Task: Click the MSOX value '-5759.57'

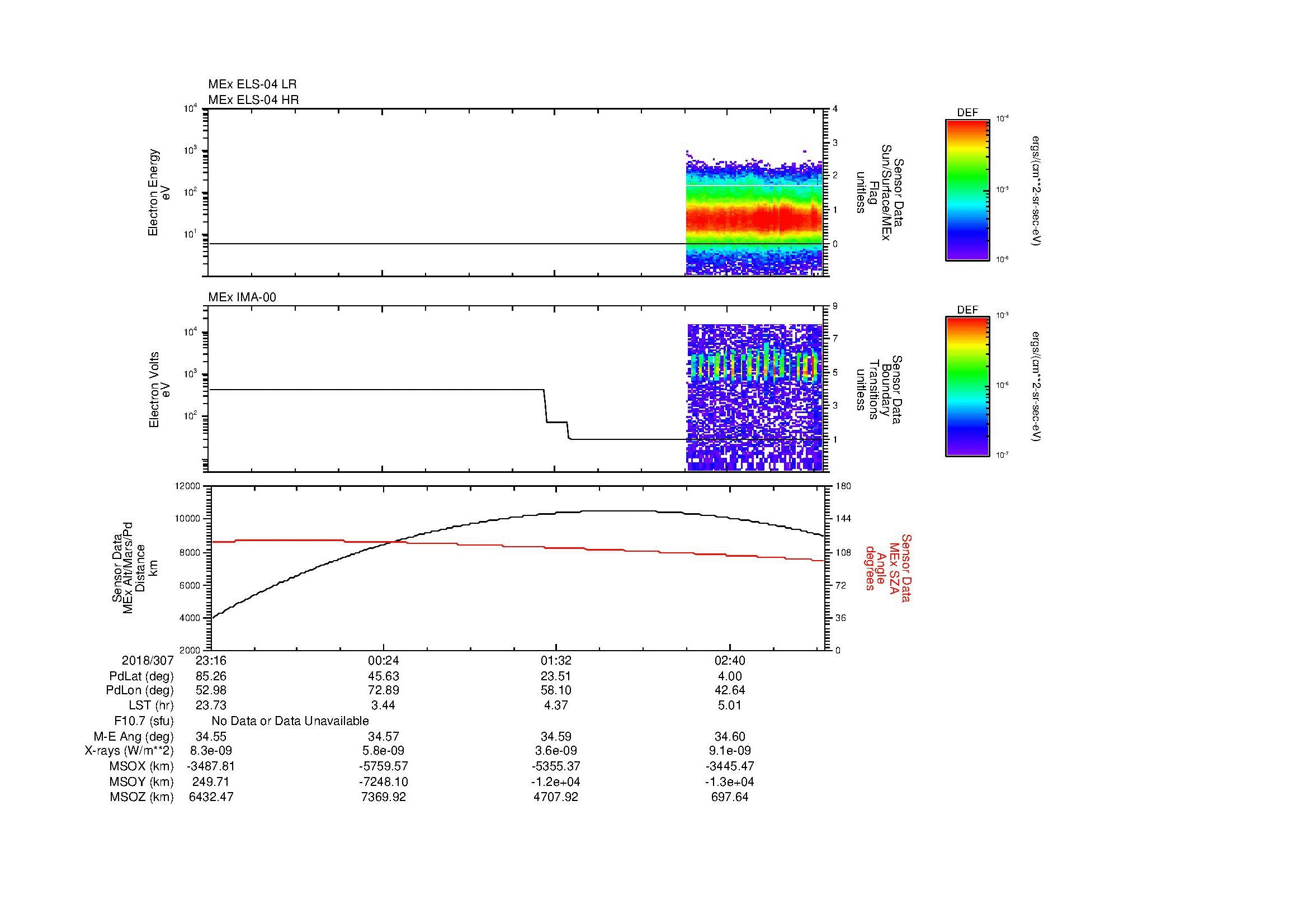Action: tap(384, 766)
